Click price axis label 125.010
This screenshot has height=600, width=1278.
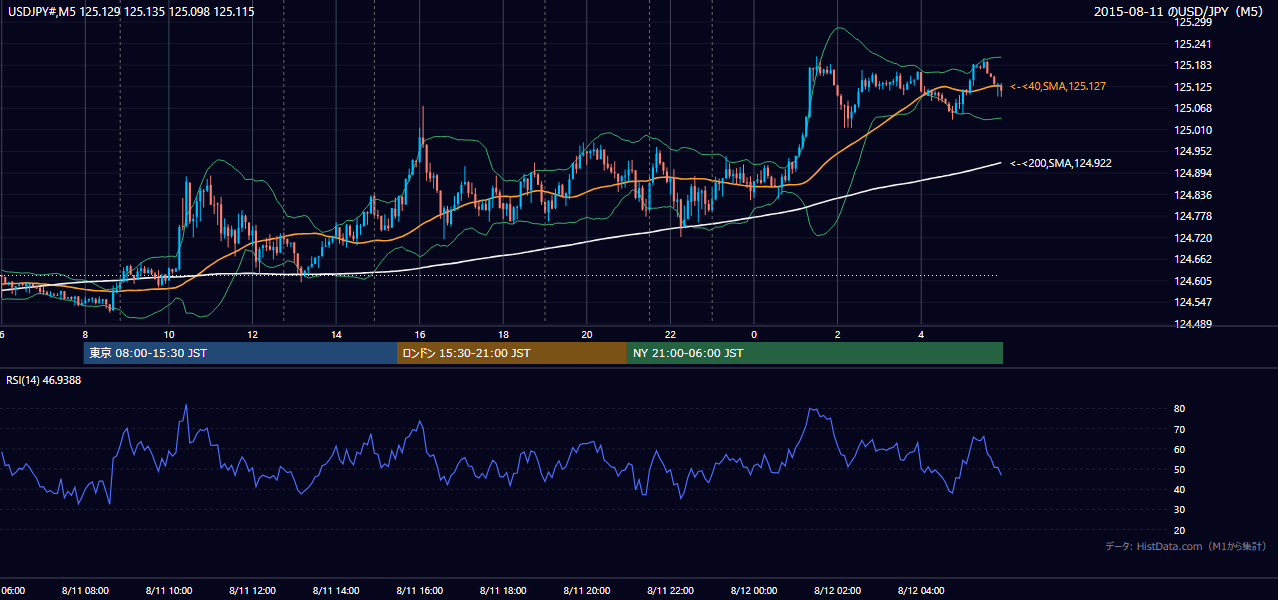[1194, 130]
